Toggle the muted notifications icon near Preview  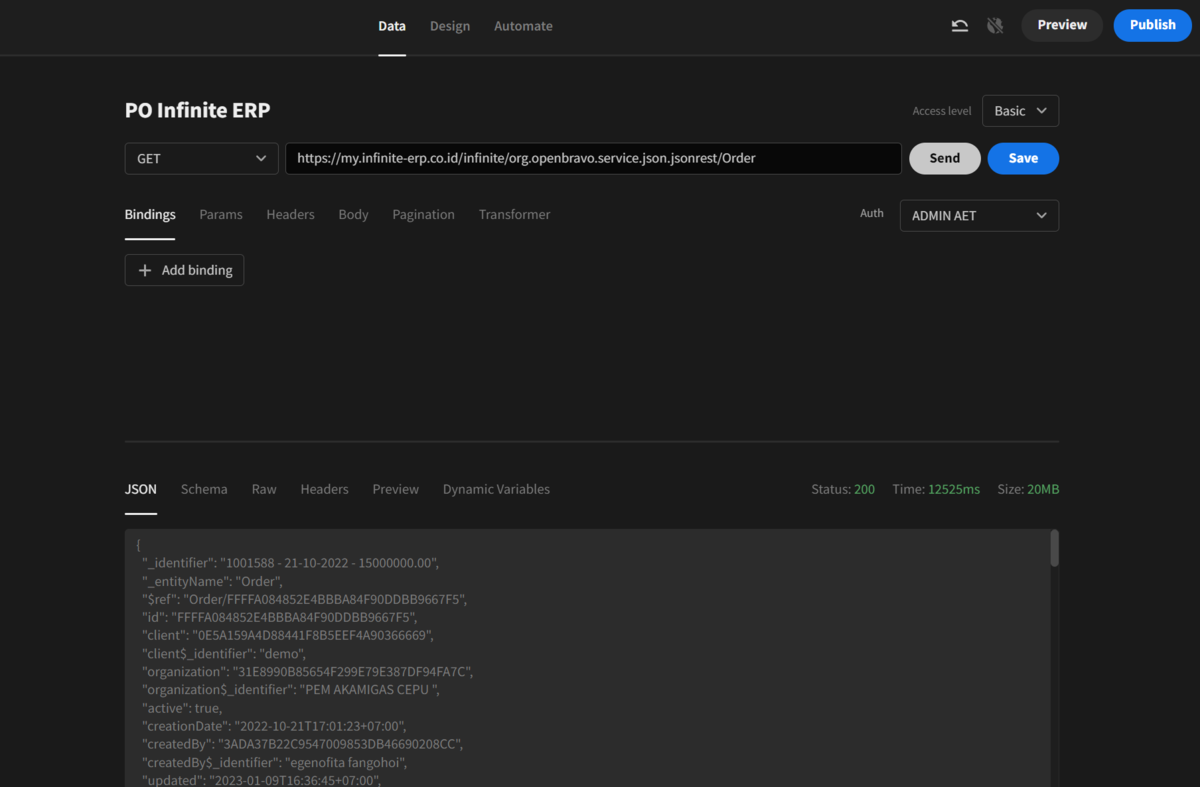coord(994,25)
